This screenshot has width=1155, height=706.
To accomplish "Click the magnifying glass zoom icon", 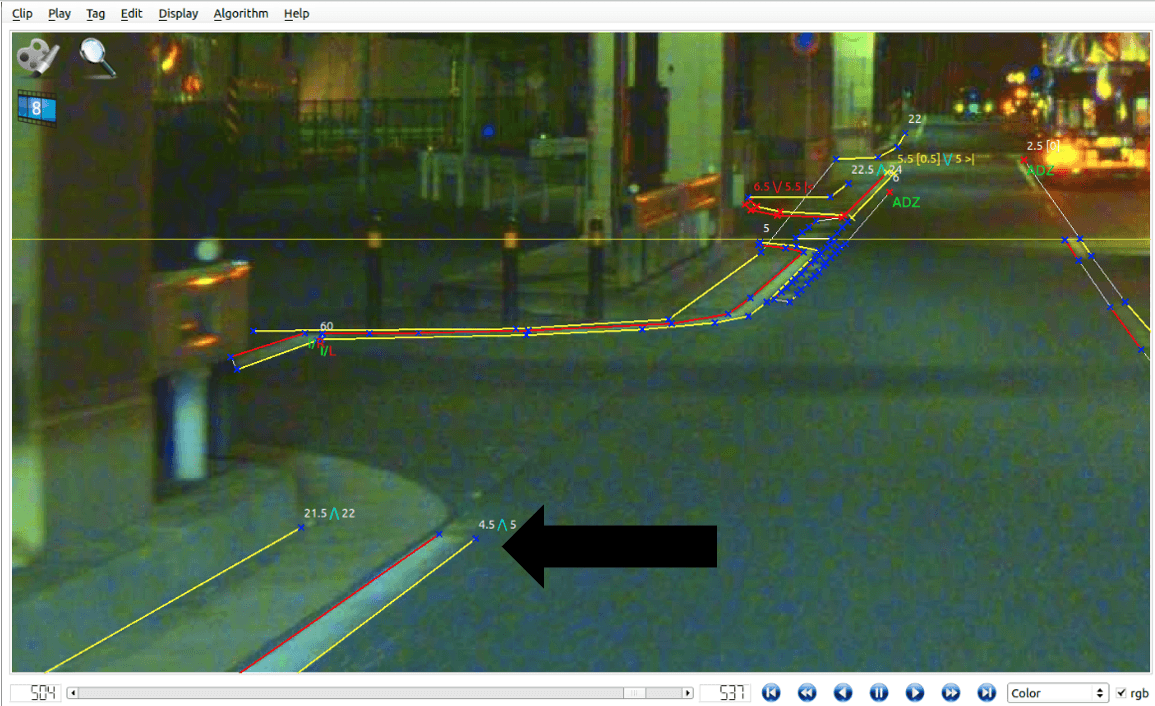I will point(97,57).
